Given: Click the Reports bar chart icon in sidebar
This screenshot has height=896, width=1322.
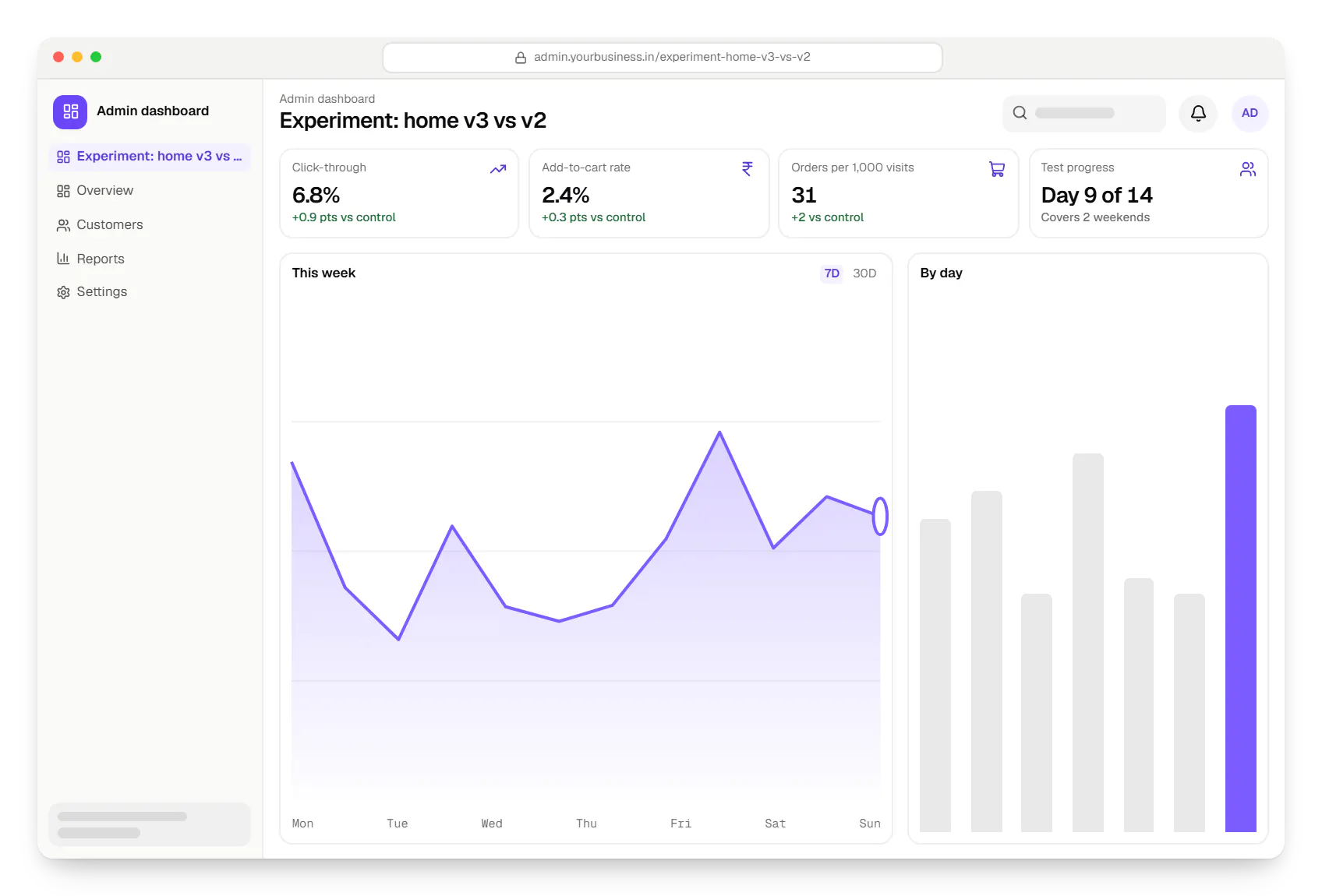Looking at the screenshot, I should pos(63,259).
